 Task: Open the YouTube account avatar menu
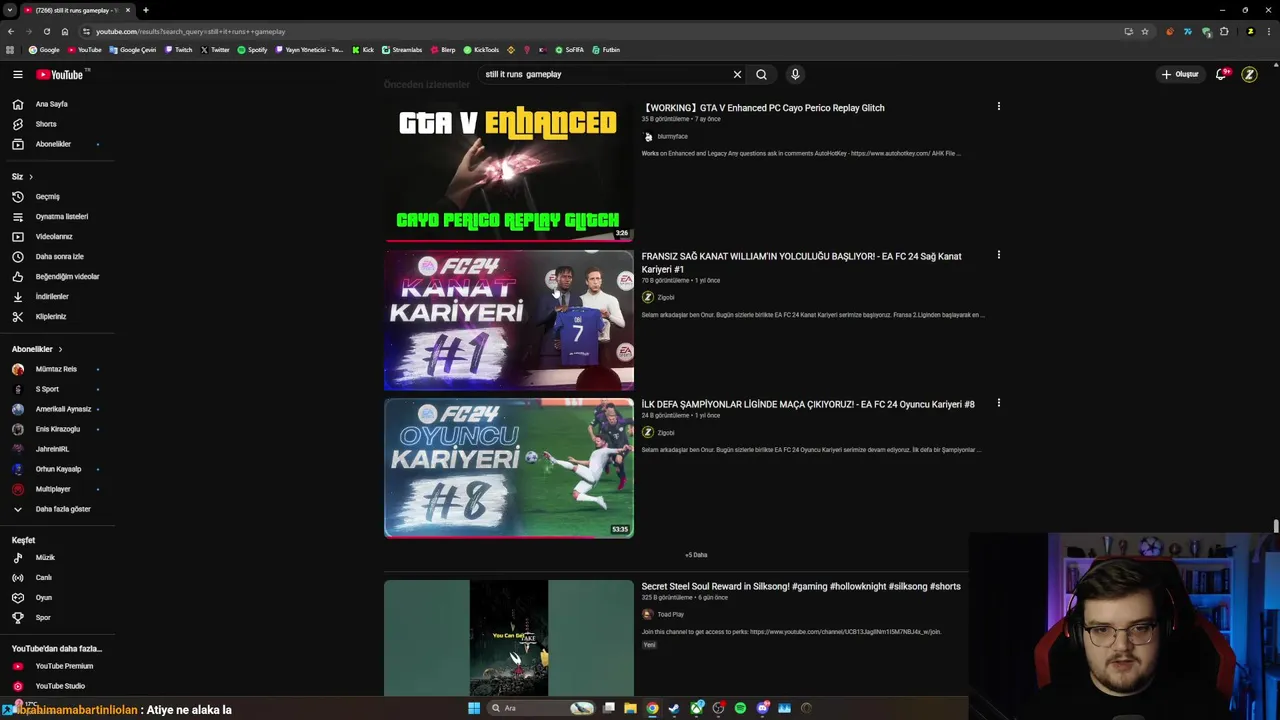(1249, 74)
